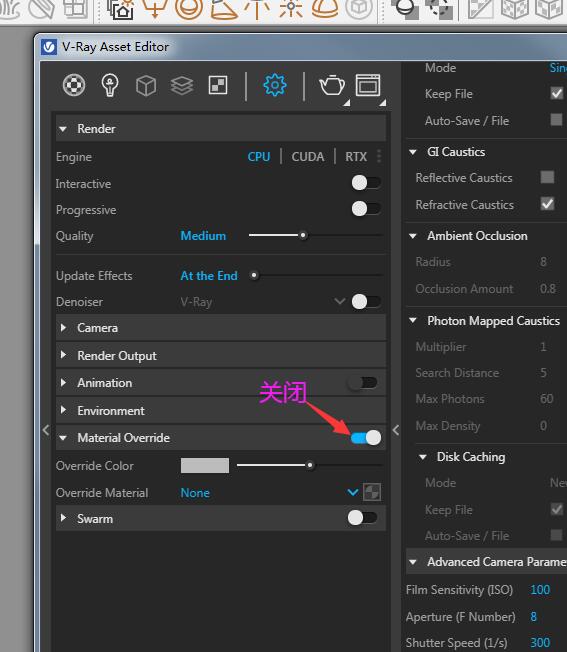Click the gray cube-in-circle toolbar icon

click(x=359, y=9)
